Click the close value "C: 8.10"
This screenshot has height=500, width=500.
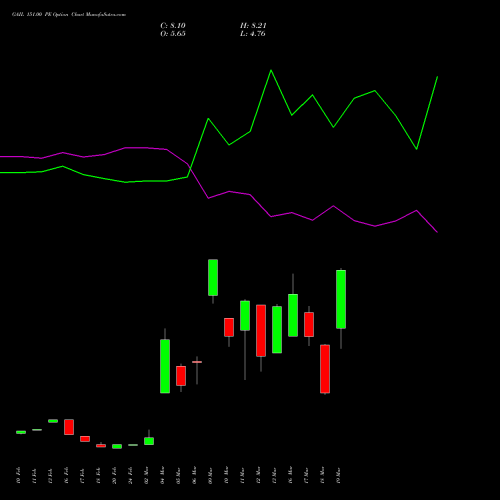pos(173,26)
